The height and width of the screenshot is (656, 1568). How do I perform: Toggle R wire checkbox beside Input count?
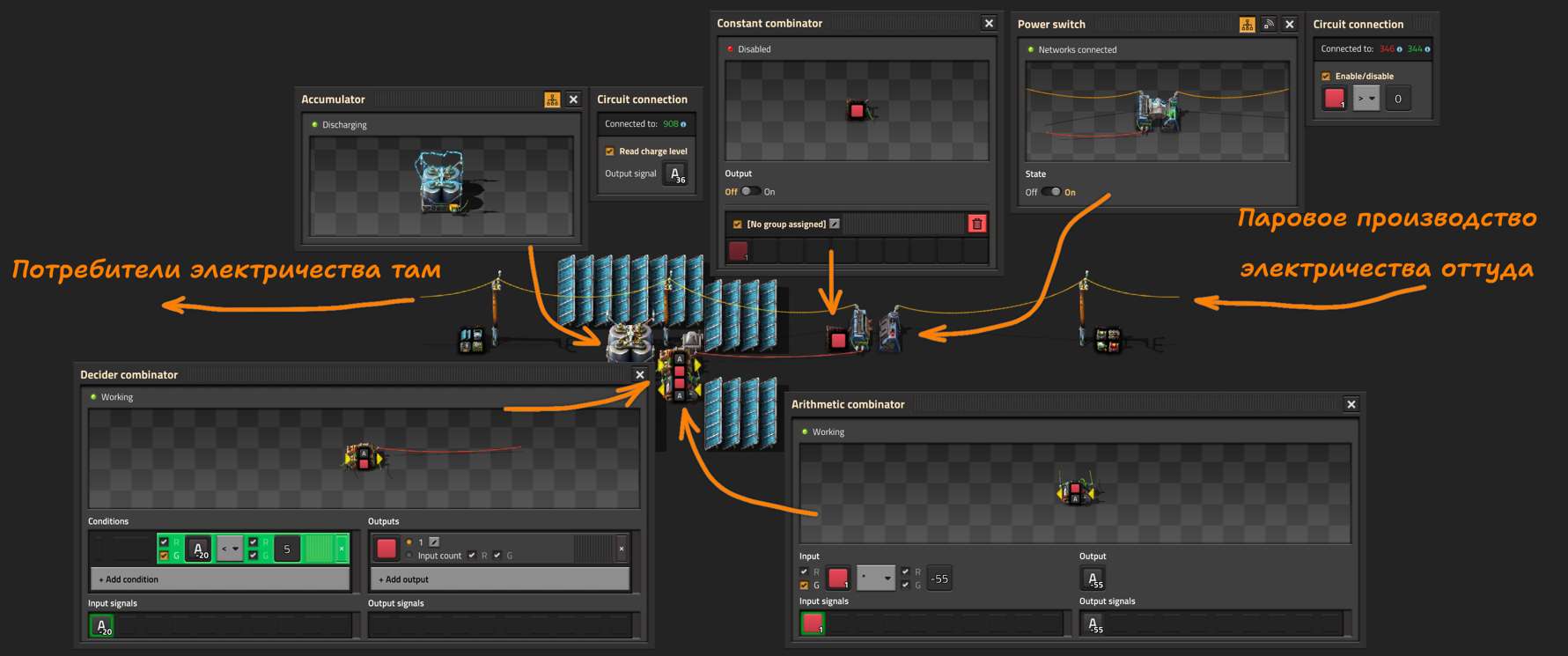(472, 556)
